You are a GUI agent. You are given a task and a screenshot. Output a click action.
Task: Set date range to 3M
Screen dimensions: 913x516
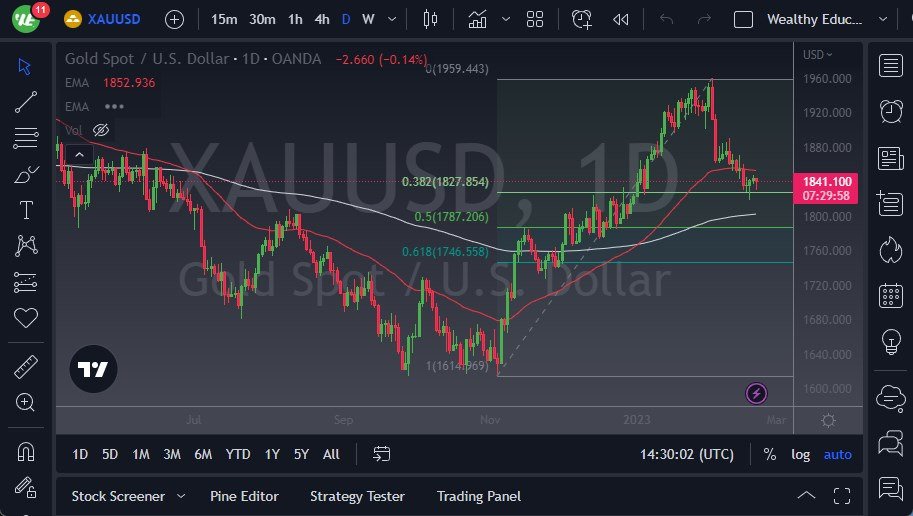(x=172, y=454)
